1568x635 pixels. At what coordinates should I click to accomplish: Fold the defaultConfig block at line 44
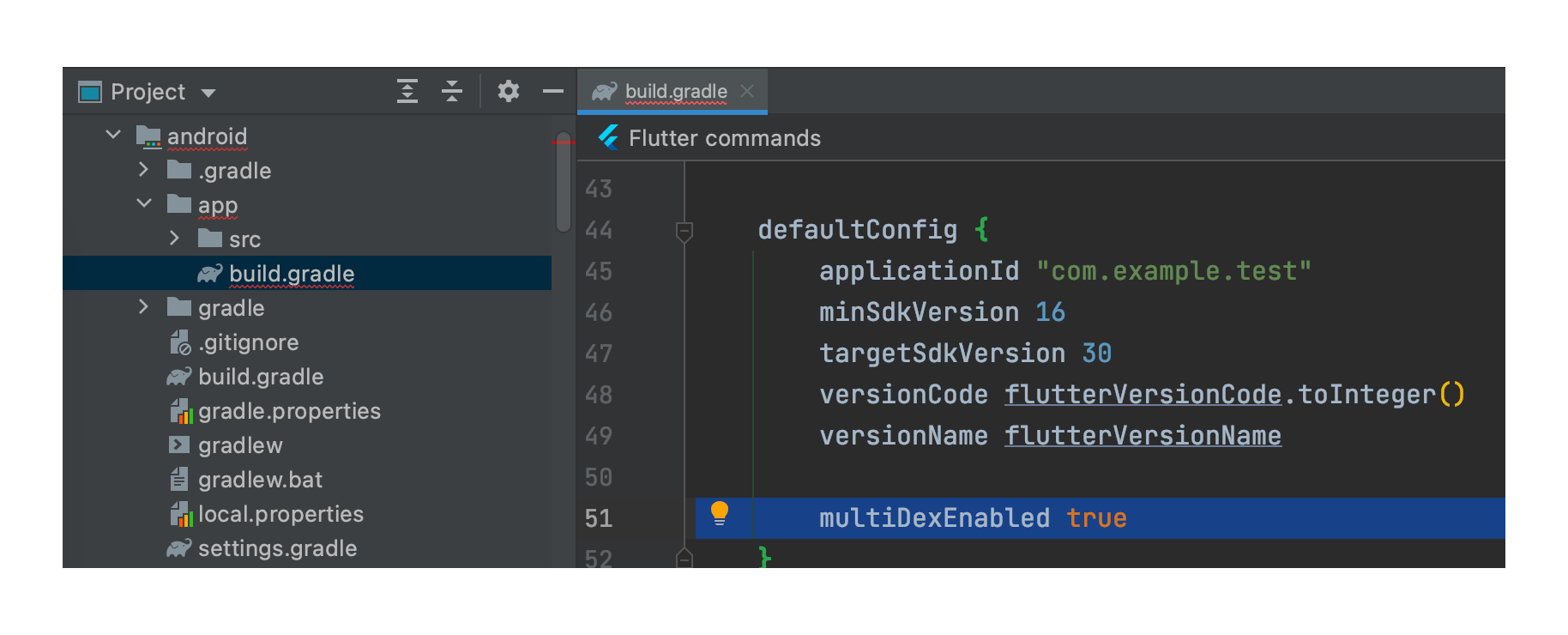click(x=684, y=231)
